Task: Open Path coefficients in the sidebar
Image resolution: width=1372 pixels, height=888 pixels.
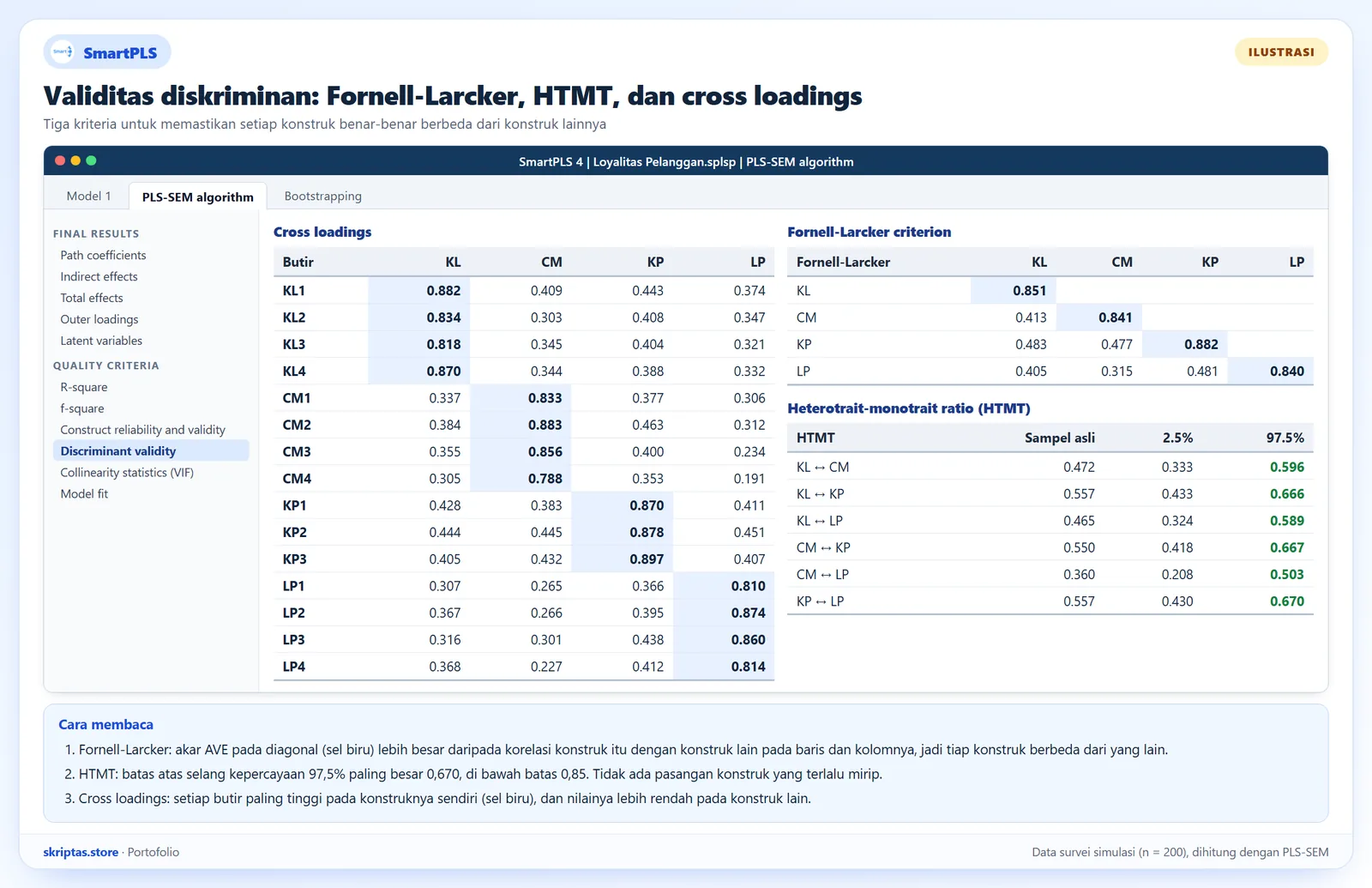Action: pos(103,255)
